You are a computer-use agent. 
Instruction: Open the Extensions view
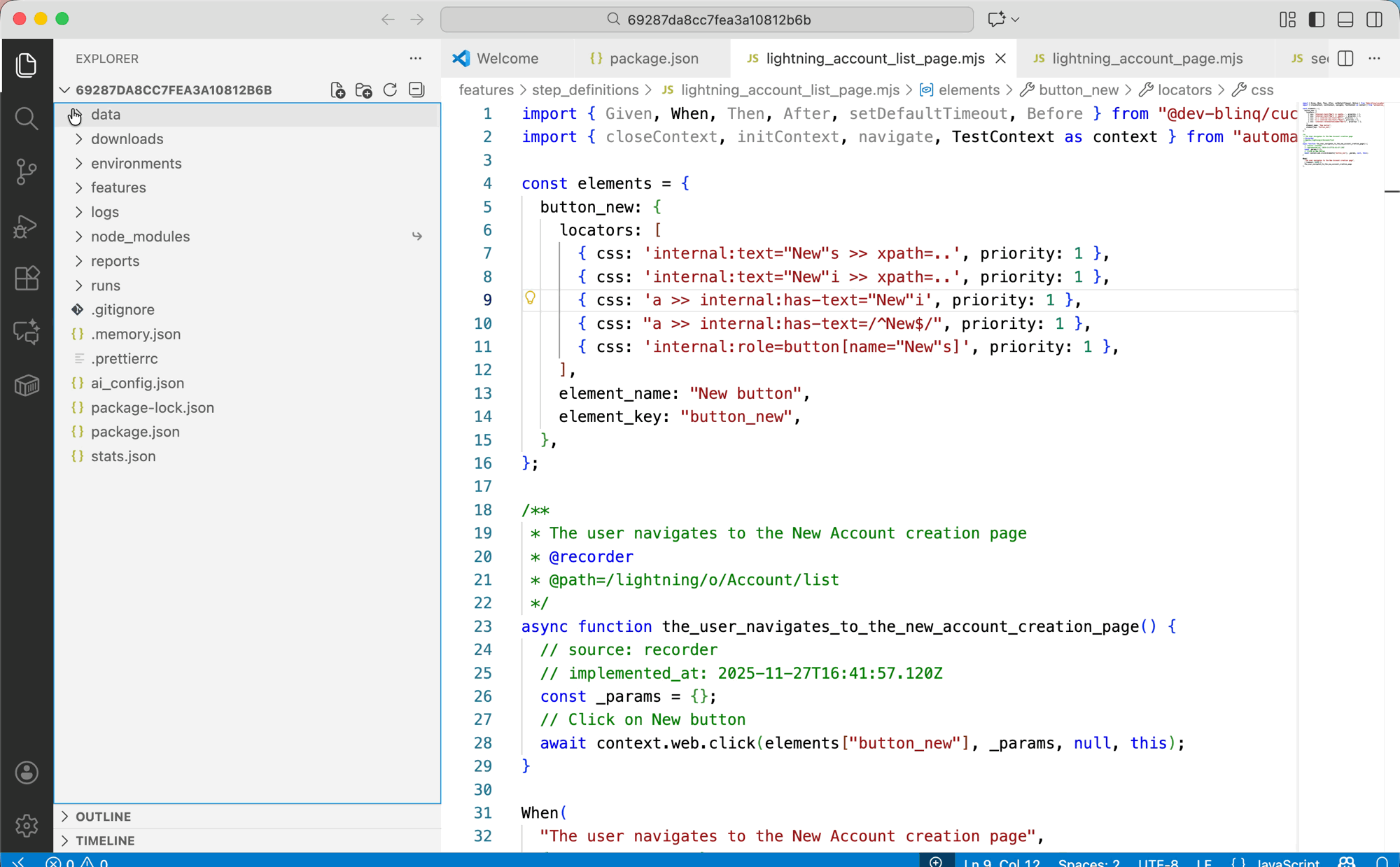(x=26, y=279)
